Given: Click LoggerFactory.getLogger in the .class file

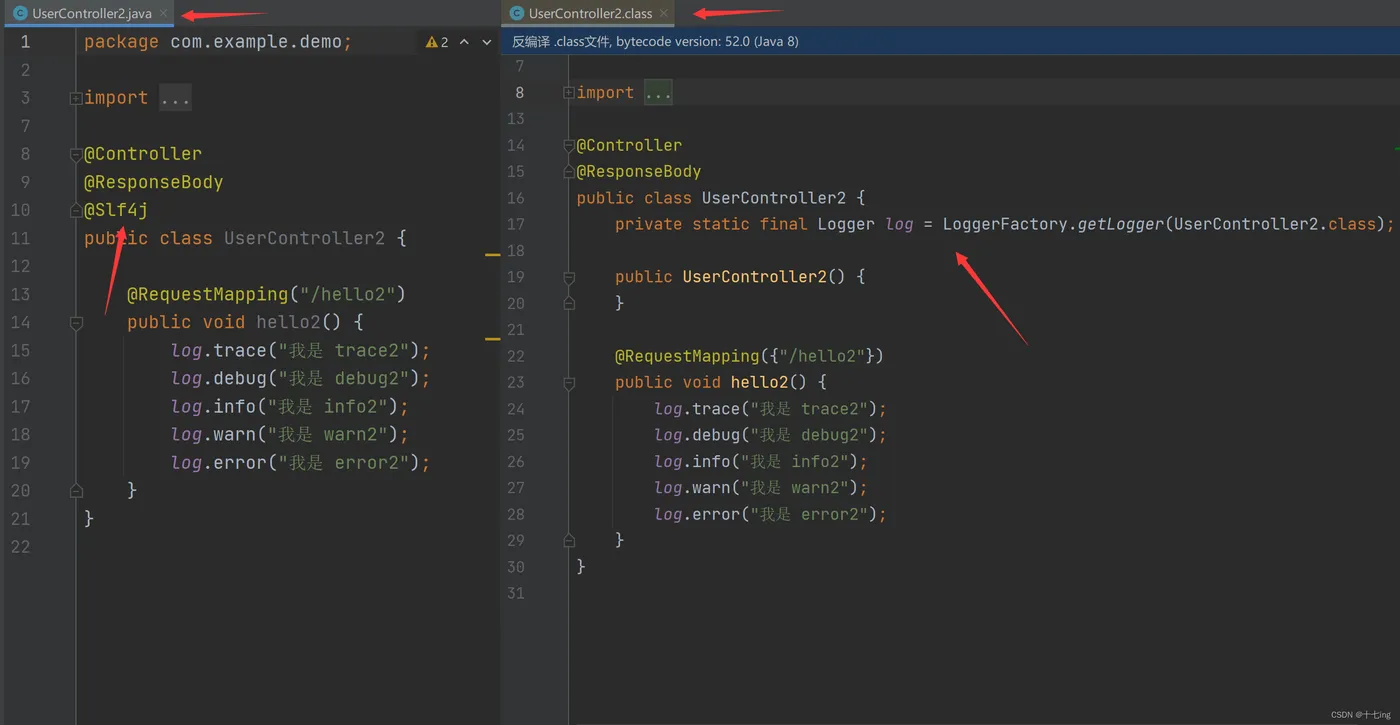Looking at the screenshot, I should click(x=1053, y=224).
